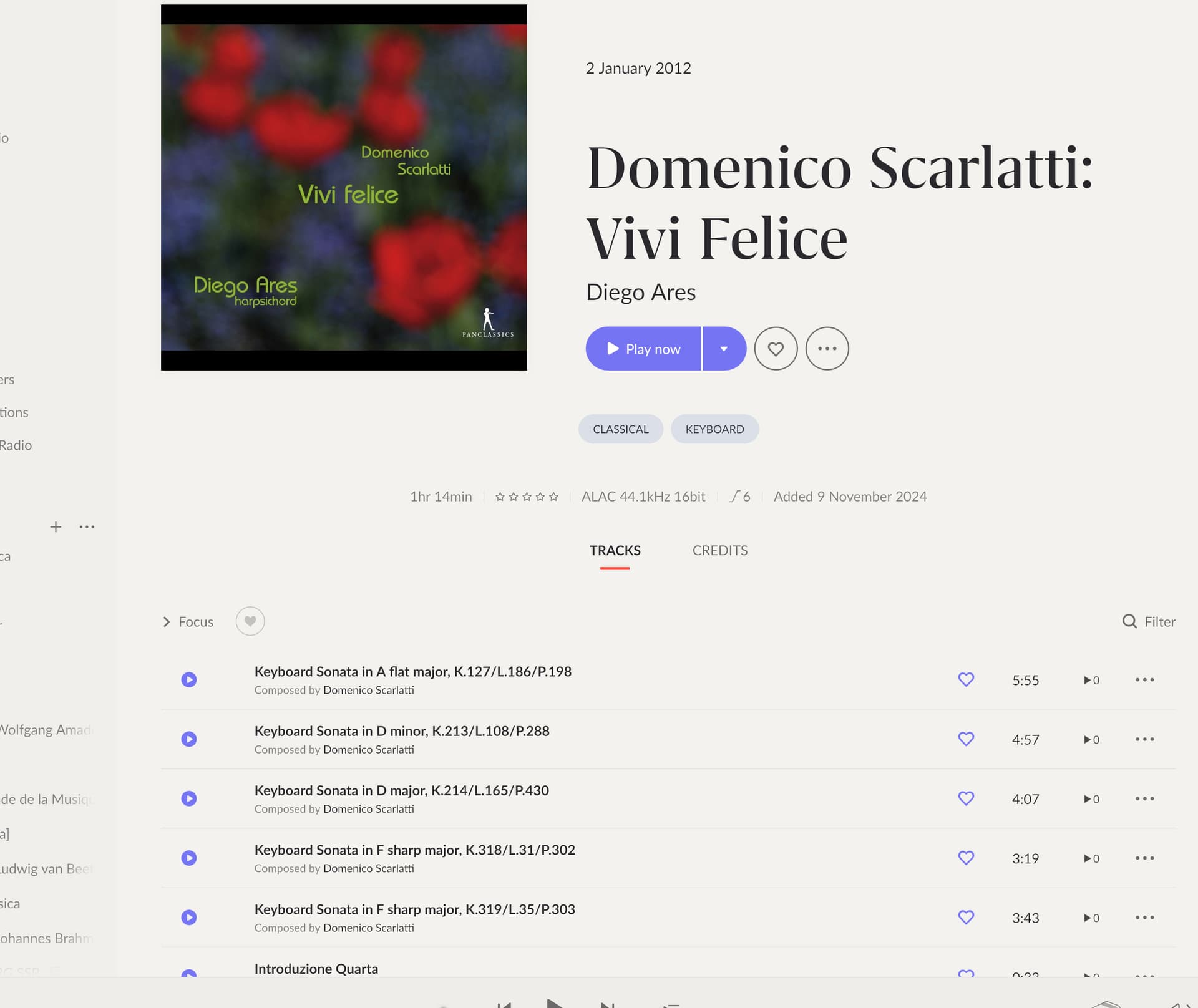Open the Wolfgang Amadeus sidebar playlist
1198x1008 pixels.
coord(46,730)
